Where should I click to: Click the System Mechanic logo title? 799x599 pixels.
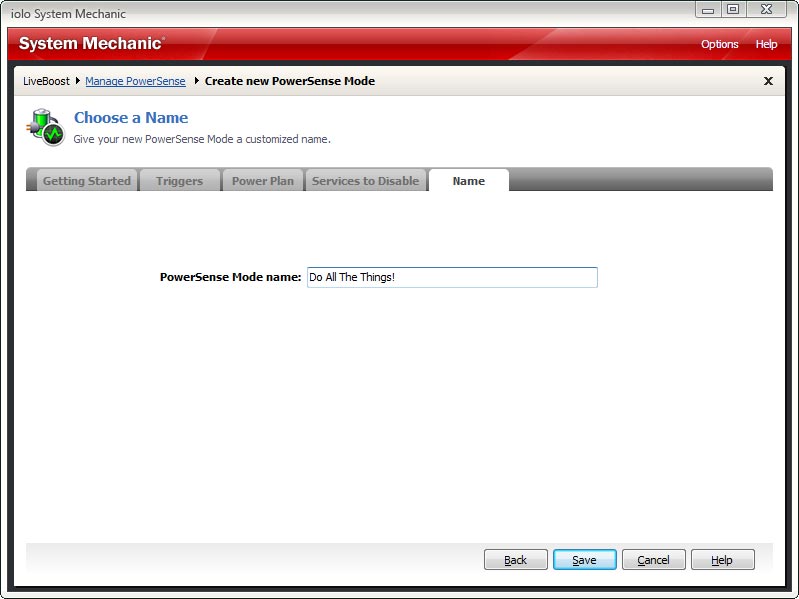tap(92, 43)
